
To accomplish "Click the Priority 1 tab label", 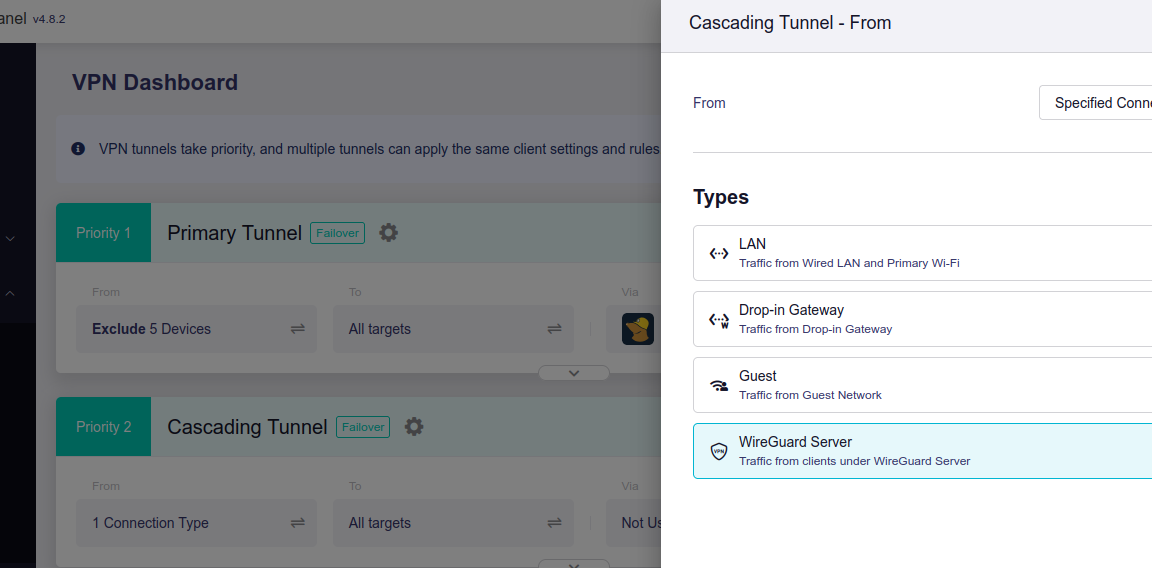I will (x=104, y=233).
